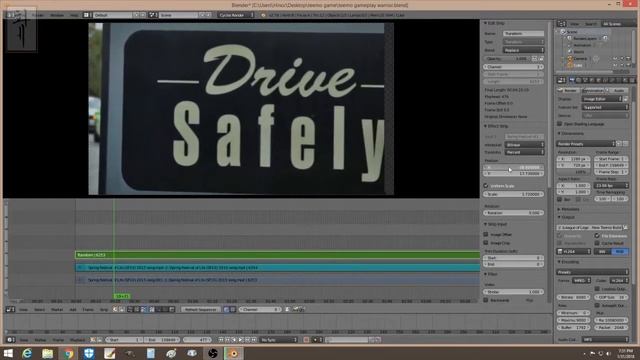Open the Percent translation unit dropdown

(x=524, y=152)
